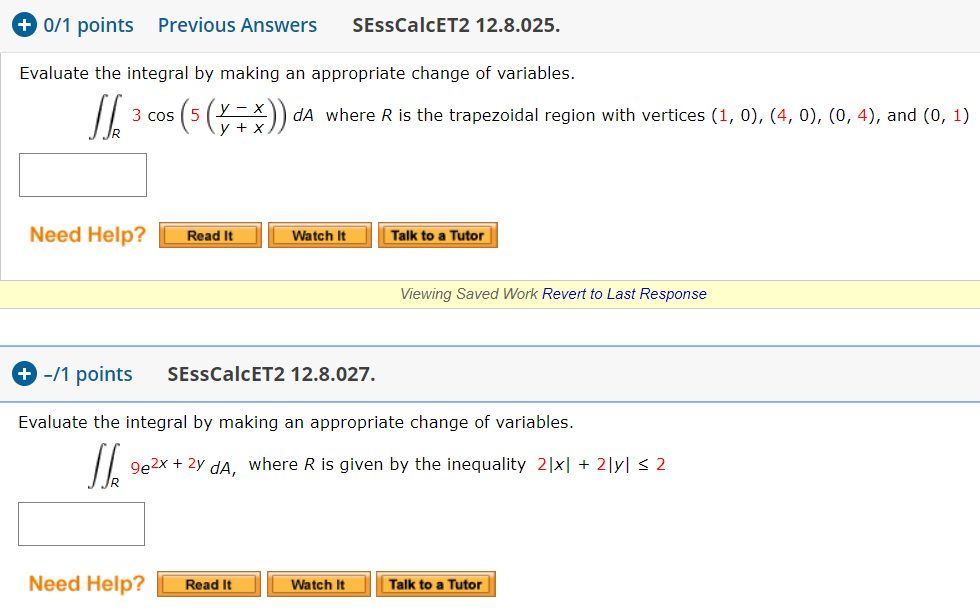Click the answer box for problem 12.8.027
Viewport: 980px width, 611px height.
(x=81, y=523)
